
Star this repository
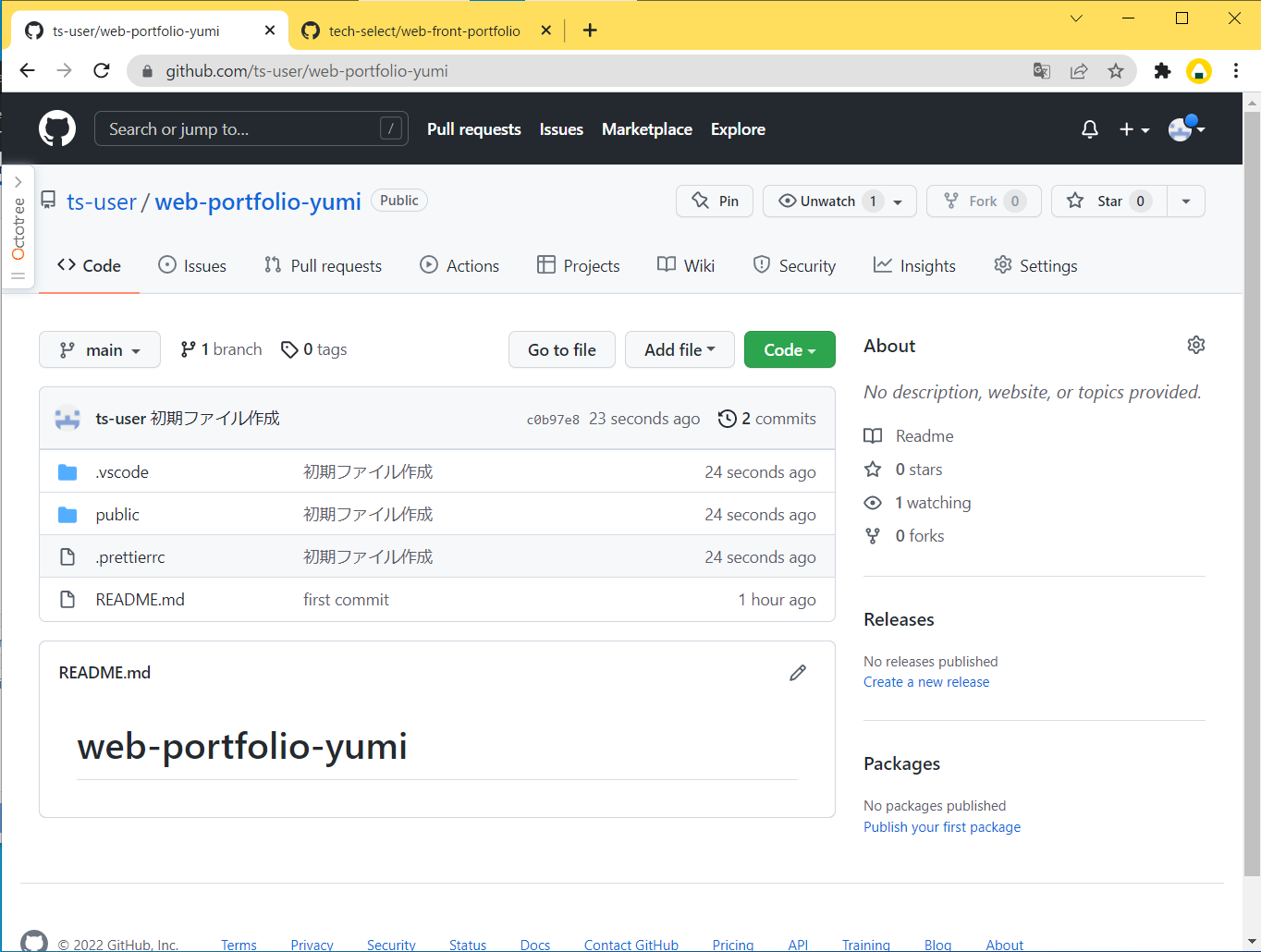[x=1109, y=201]
